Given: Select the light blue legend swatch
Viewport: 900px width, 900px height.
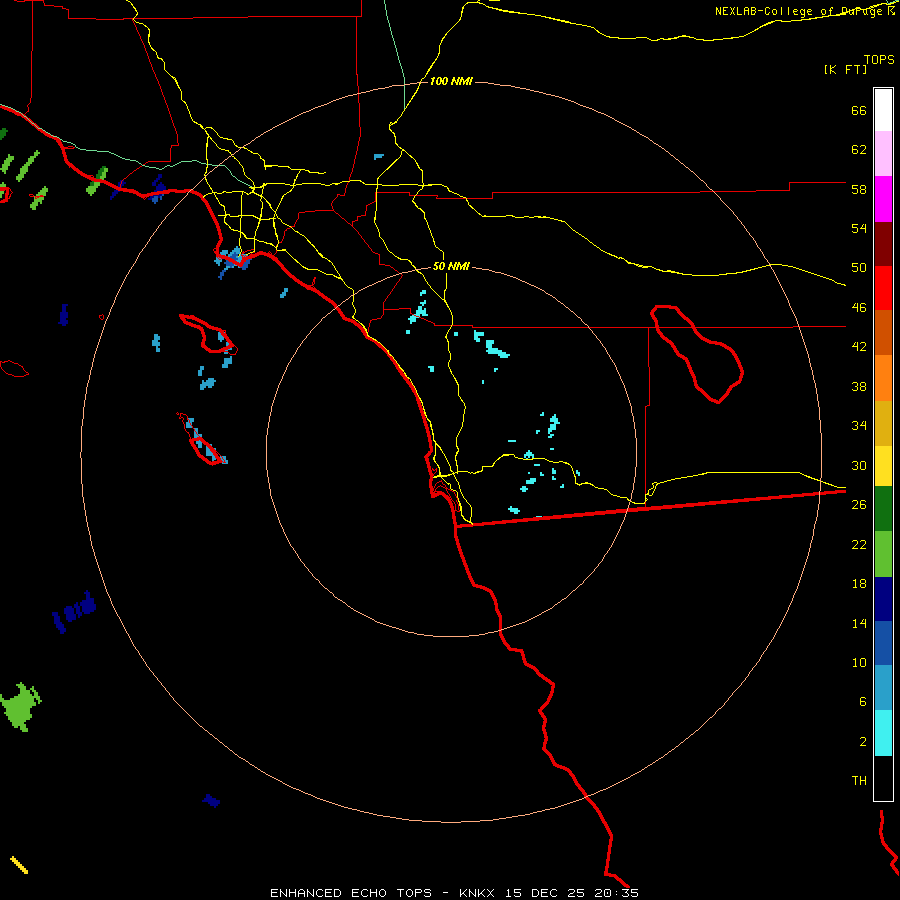Looking at the screenshot, I should pyautogui.click(x=883, y=688).
